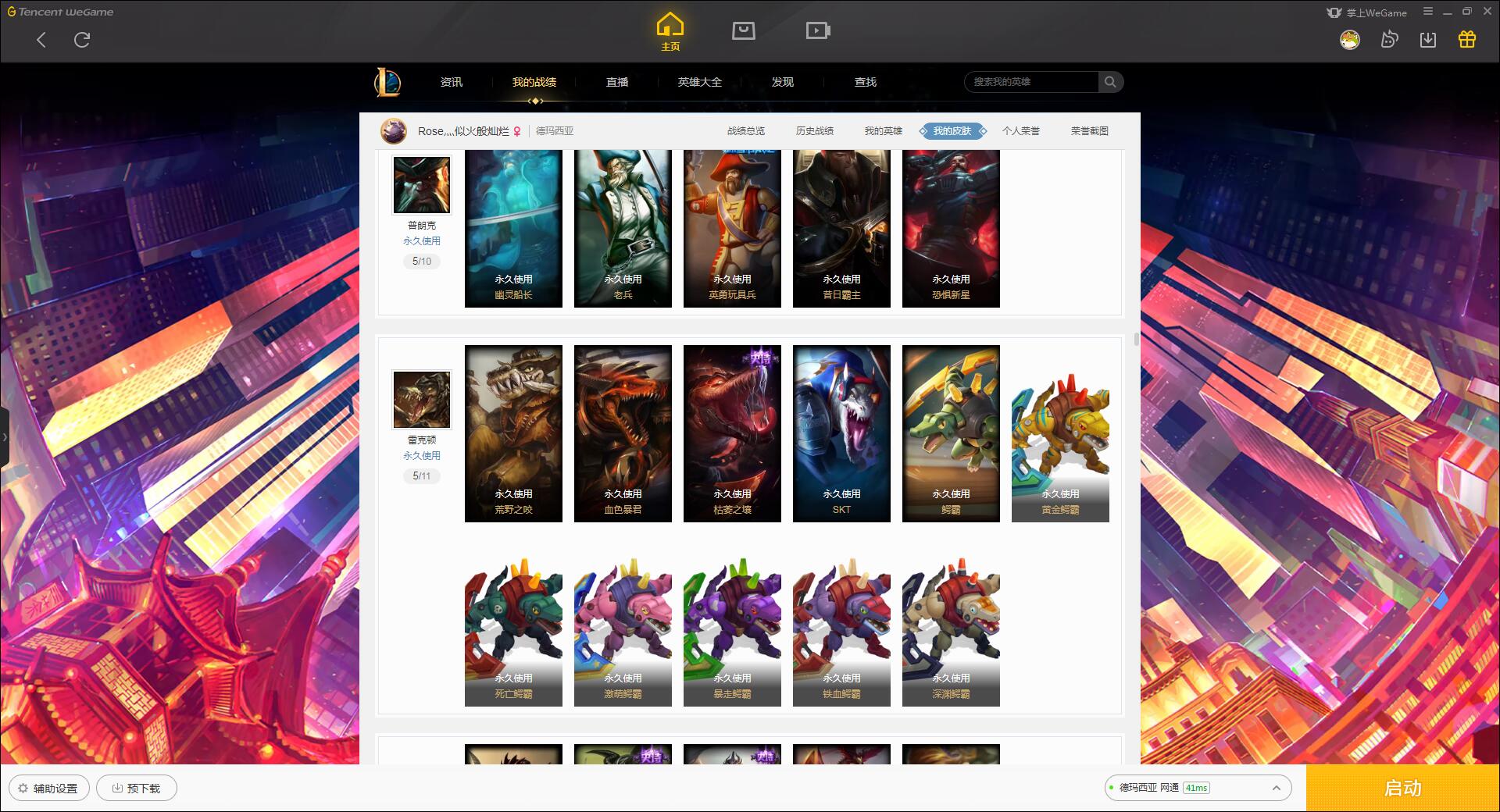1500x812 pixels.
Task: Click the search magnifier button
Action: pyautogui.click(x=1110, y=82)
